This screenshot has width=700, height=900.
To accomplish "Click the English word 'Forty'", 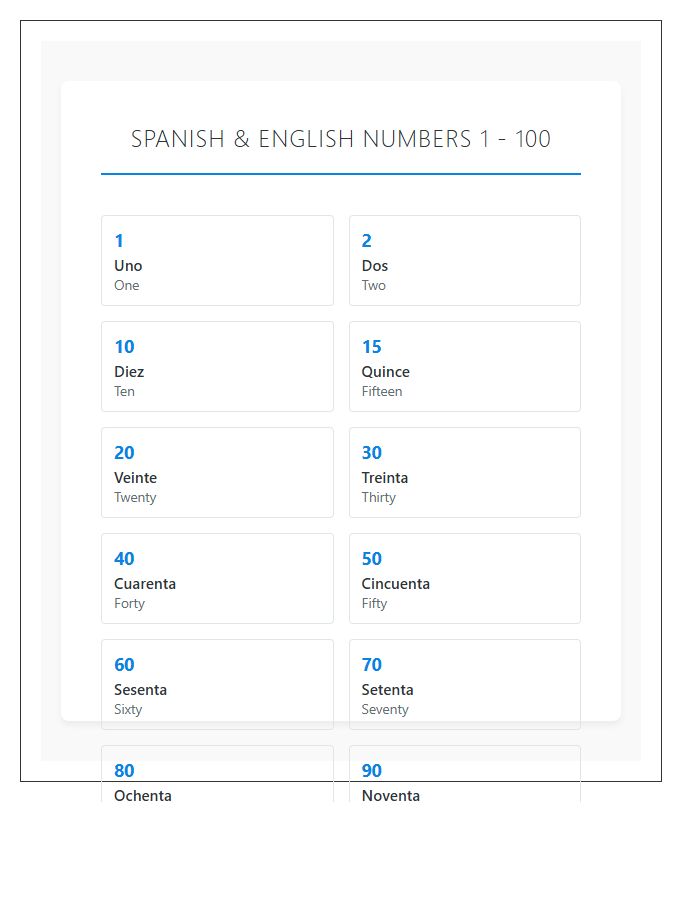I will click(x=130, y=604).
